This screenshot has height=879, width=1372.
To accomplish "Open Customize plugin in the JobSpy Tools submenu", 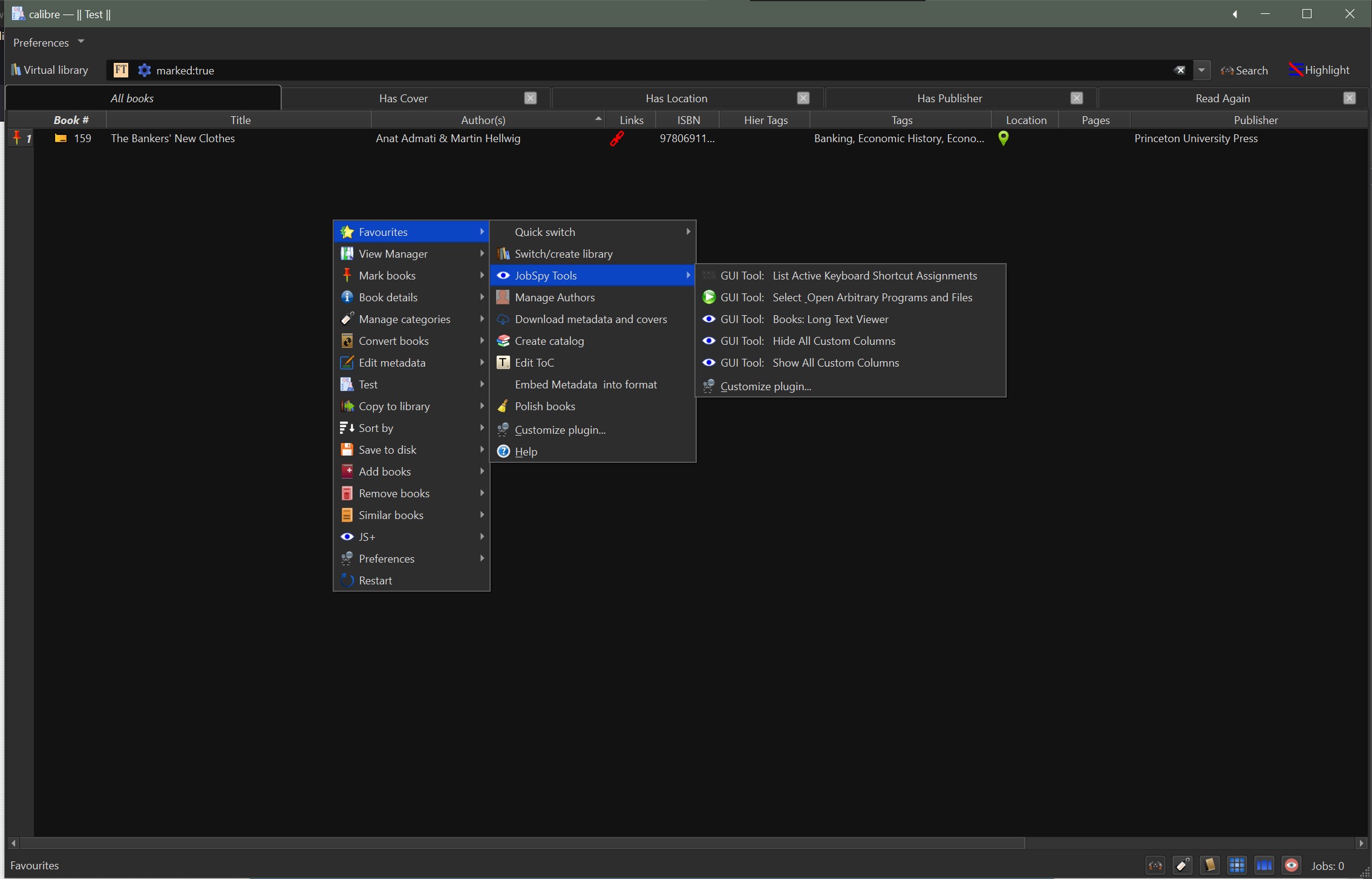I will (851, 387).
